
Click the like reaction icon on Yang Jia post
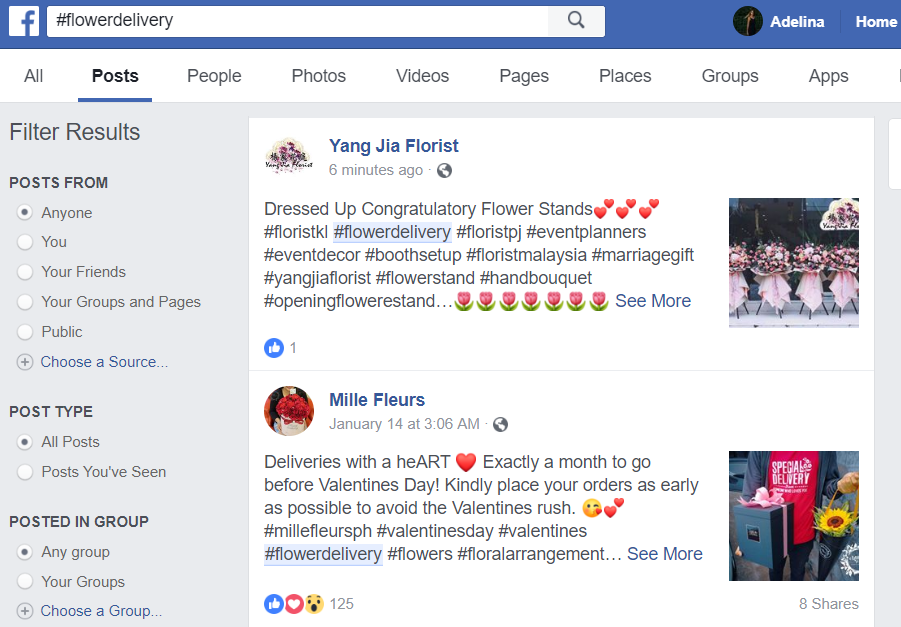coord(274,348)
